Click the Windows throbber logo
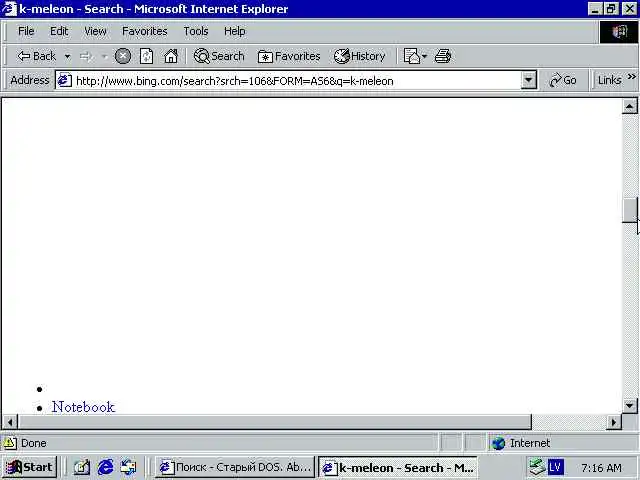Viewport: 640px width, 480px height. [619, 31]
